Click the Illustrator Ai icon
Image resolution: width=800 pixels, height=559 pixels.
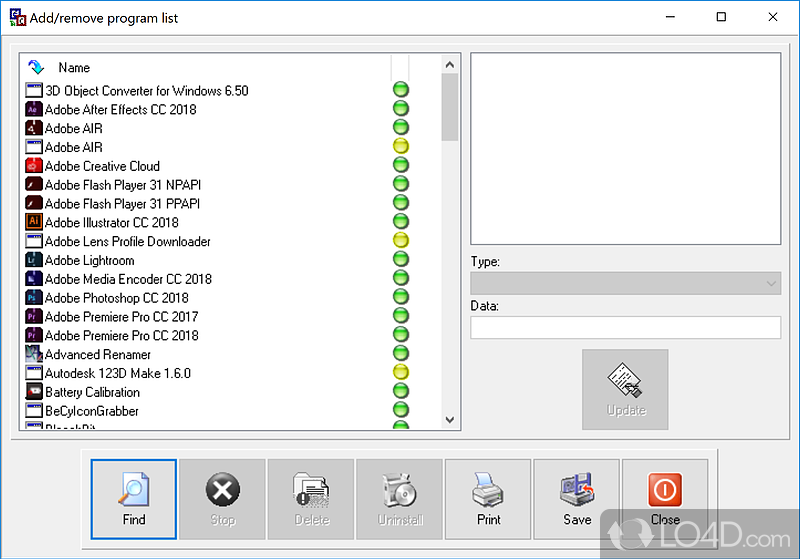(34, 222)
